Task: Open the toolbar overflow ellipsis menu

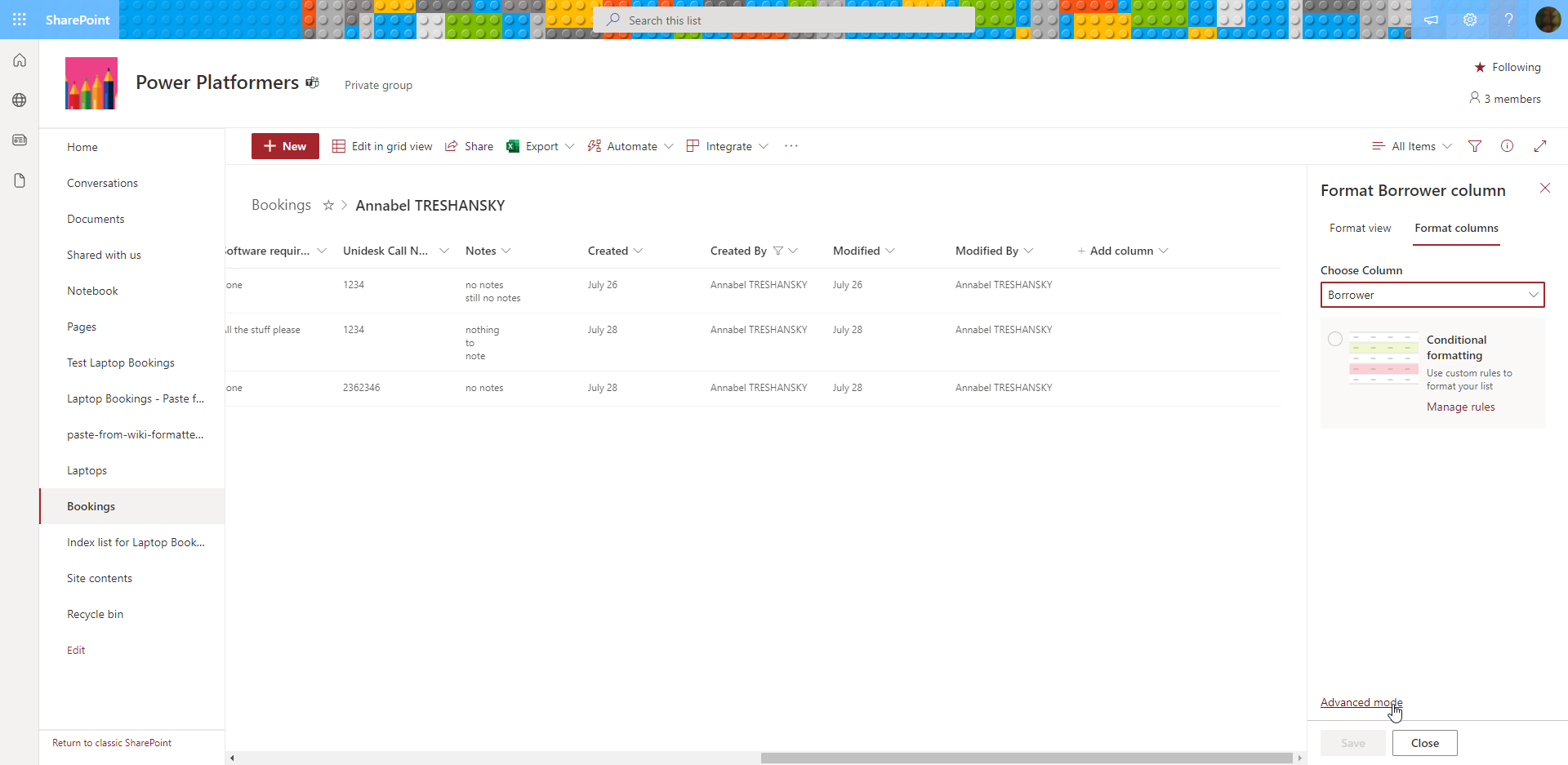Action: [x=791, y=146]
